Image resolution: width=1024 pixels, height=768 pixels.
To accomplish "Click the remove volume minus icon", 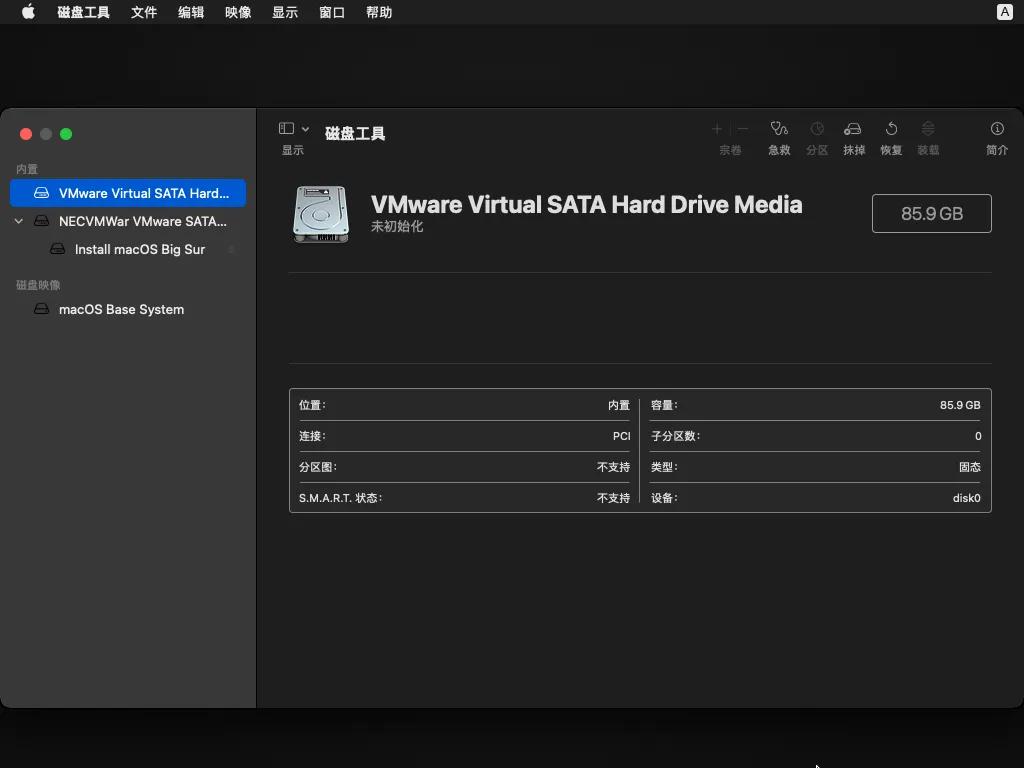I will 743,129.
